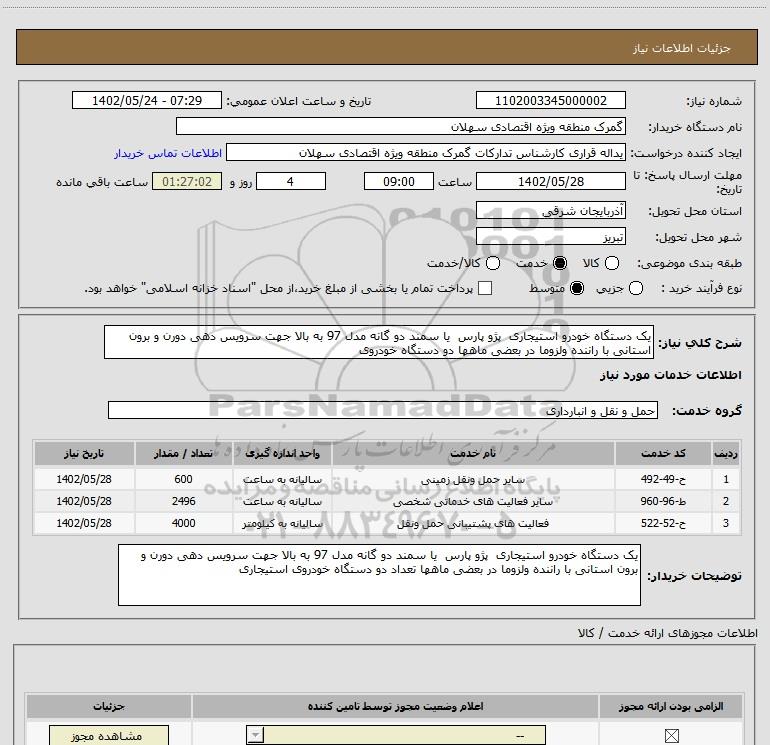Click the تعداد / مقدار column header
This screenshot has height=745, width=770.
183,453
